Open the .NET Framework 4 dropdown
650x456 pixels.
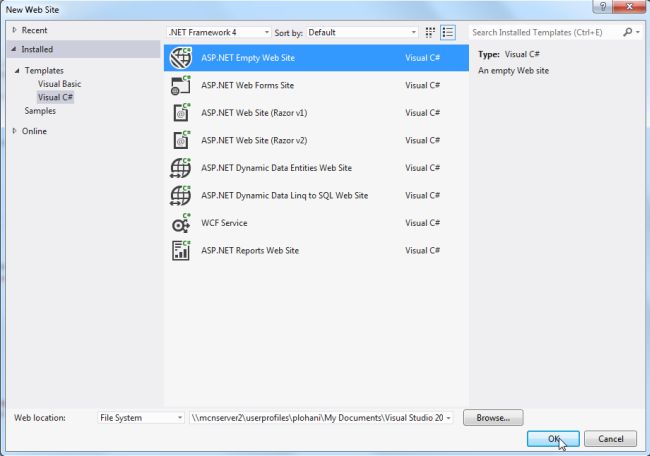[219, 32]
